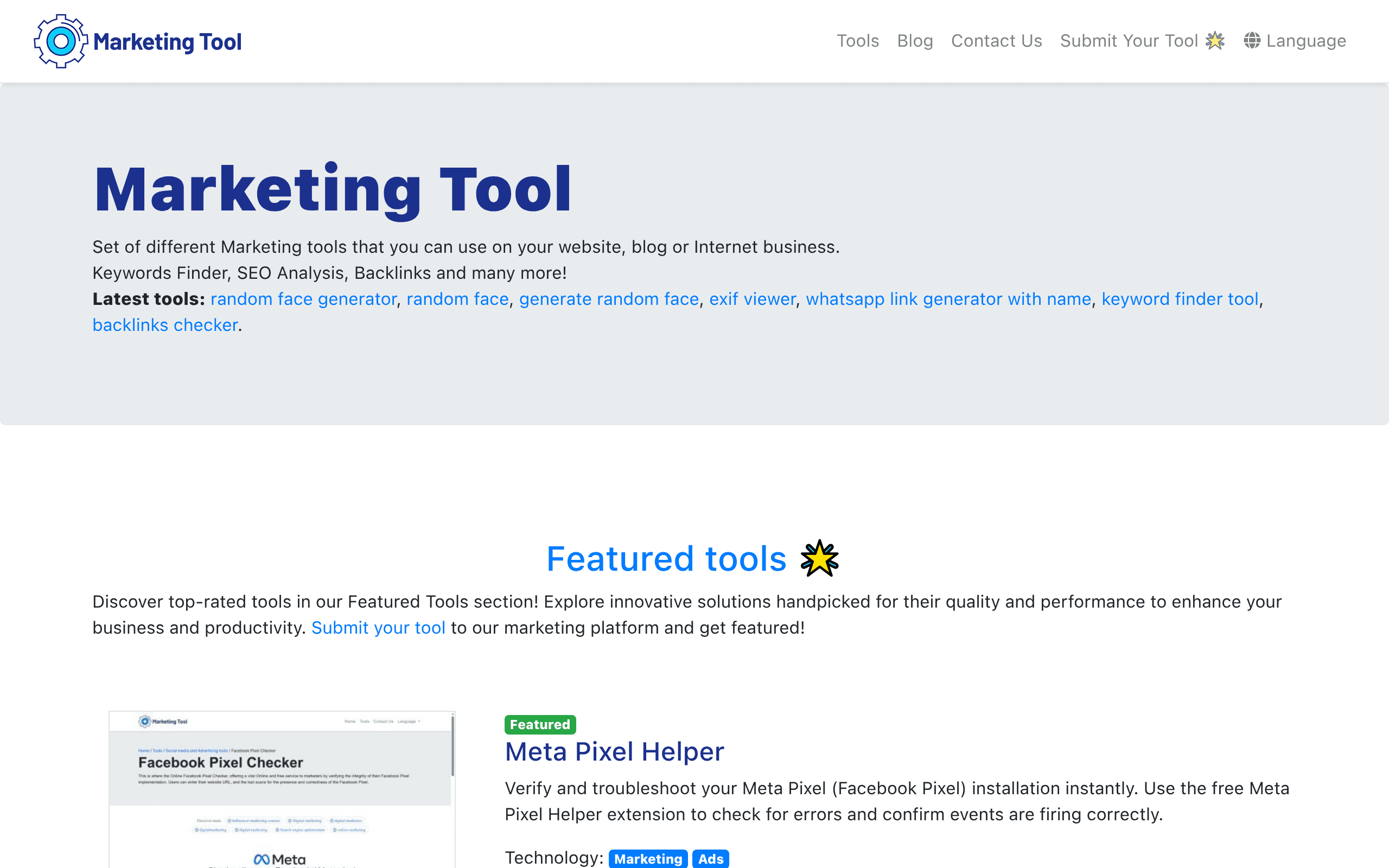1389x868 pixels.
Task: Open the random face link
Action: point(457,299)
